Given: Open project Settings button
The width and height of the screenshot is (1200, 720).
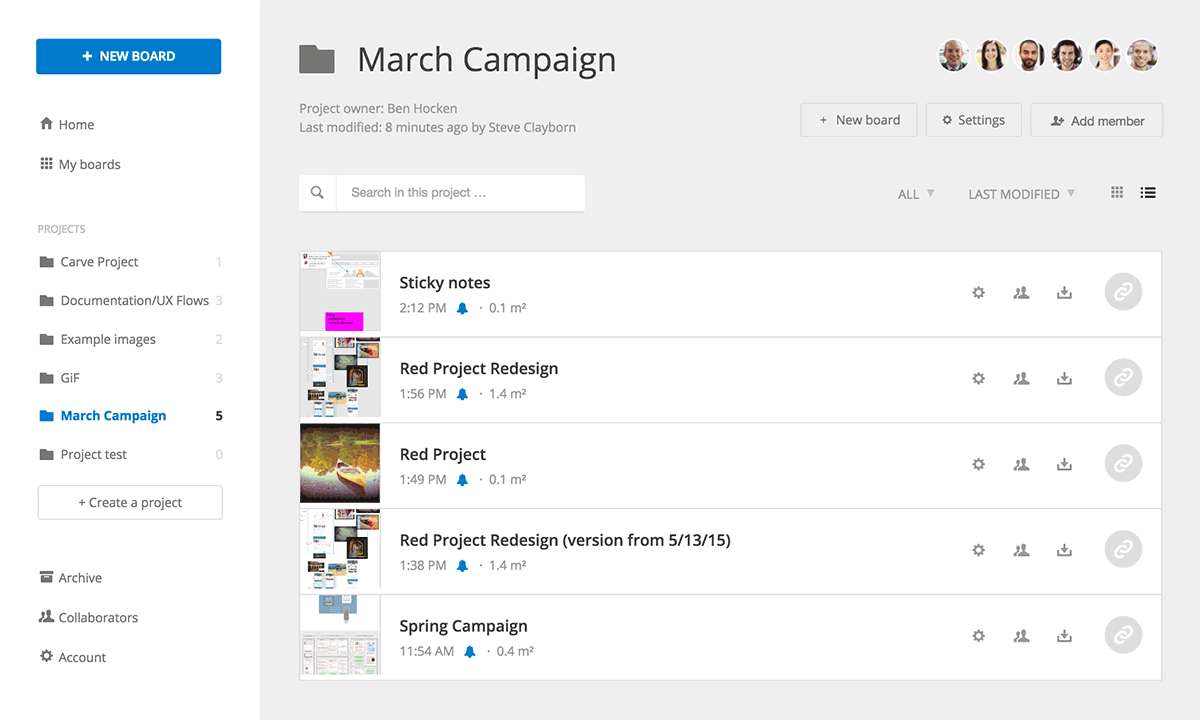Looking at the screenshot, I should (973, 120).
